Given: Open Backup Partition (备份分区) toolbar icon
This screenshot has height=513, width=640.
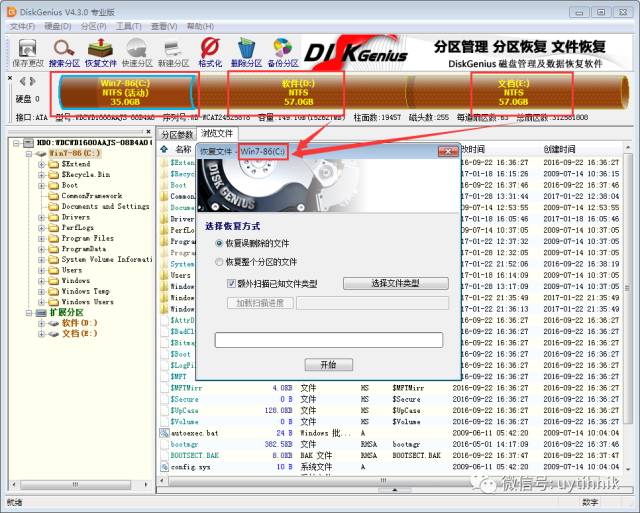Looking at the screenshot, I should [x=283, y=53].
